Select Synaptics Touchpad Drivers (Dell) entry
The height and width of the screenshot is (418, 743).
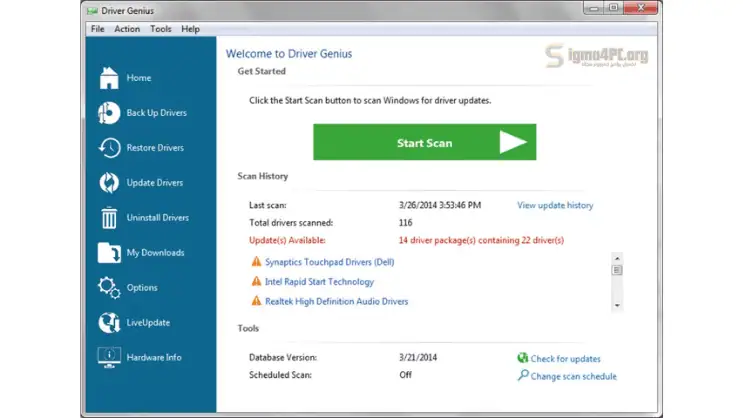329,262
